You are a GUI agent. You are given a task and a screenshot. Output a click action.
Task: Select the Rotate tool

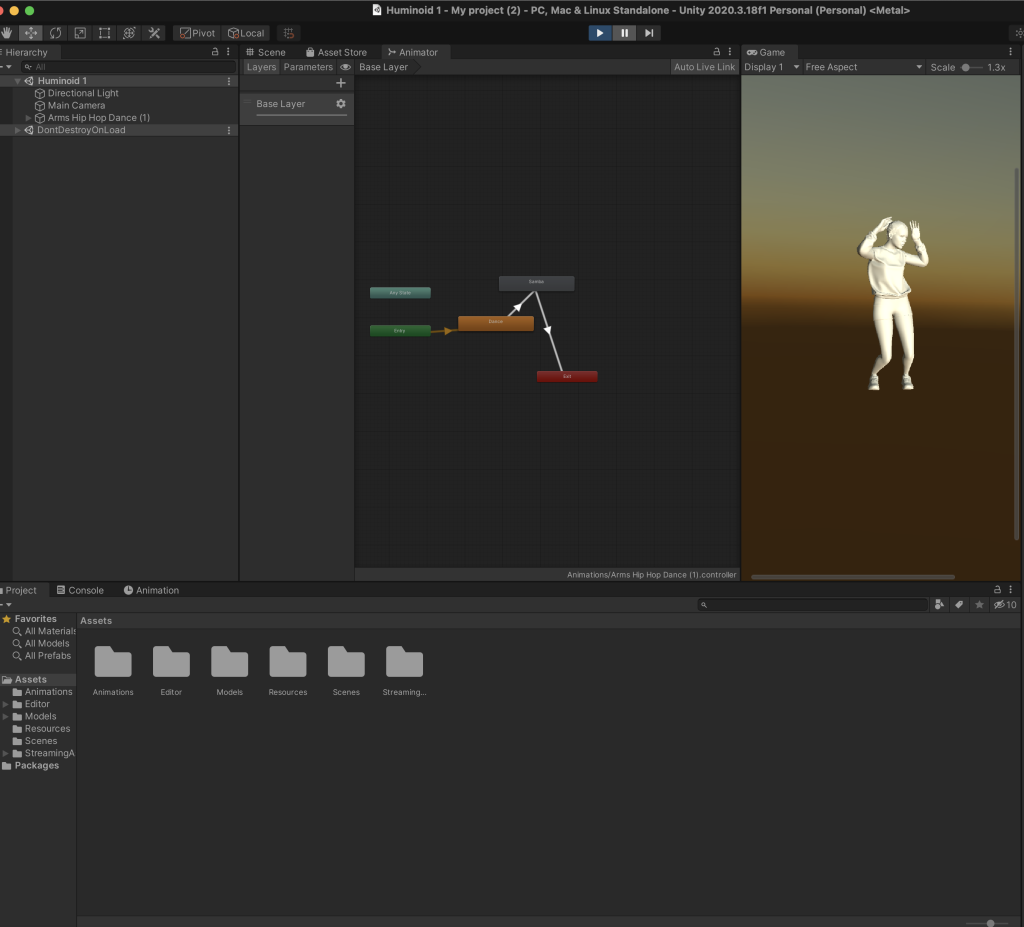(x=55, y=33)
